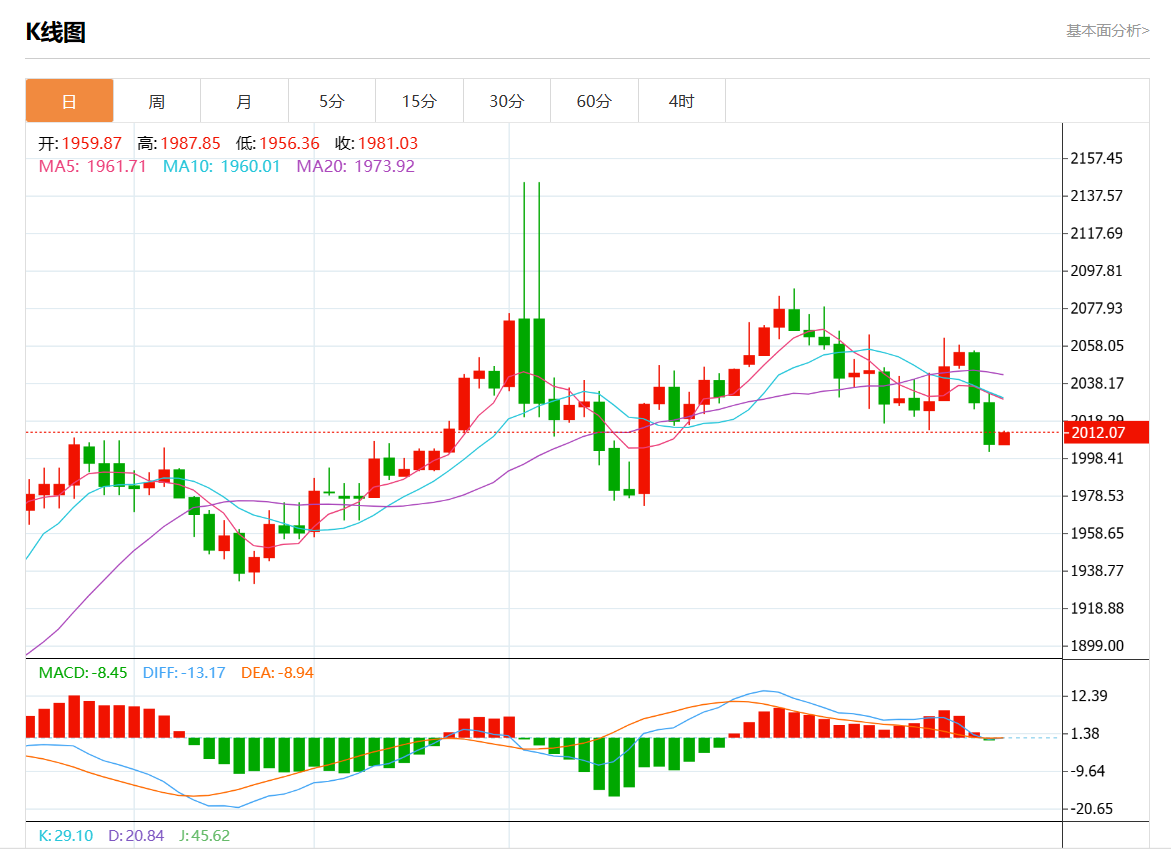Click the MA5 indicator label

(x=93, y=166)
